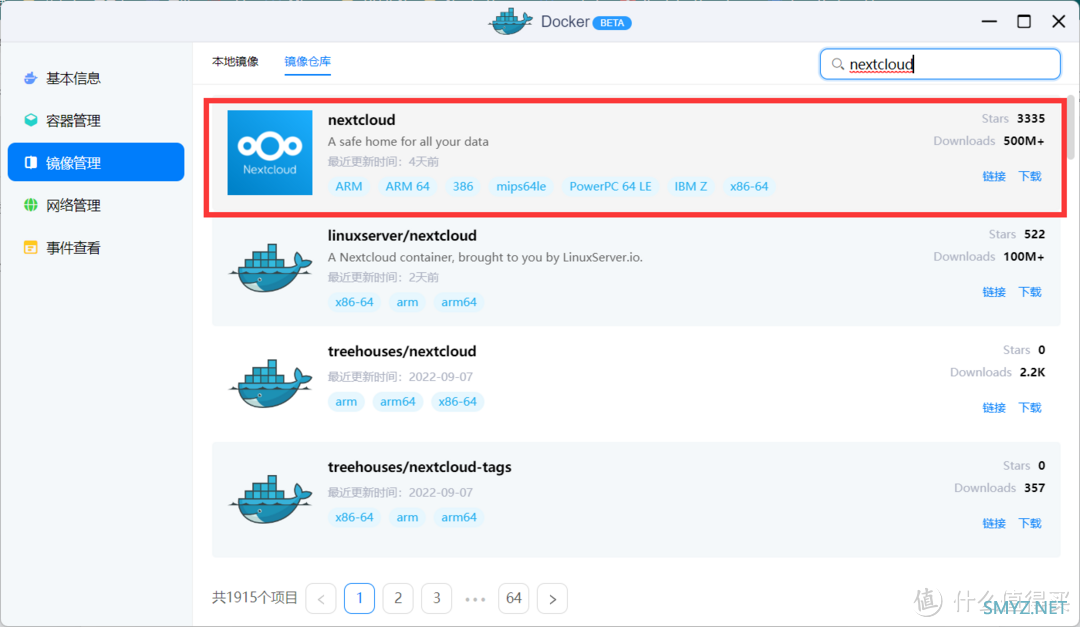Switch to the 镜像仓库 tab
The width and height of the screenshot is (1080, 627).
[x=308, y=61]
